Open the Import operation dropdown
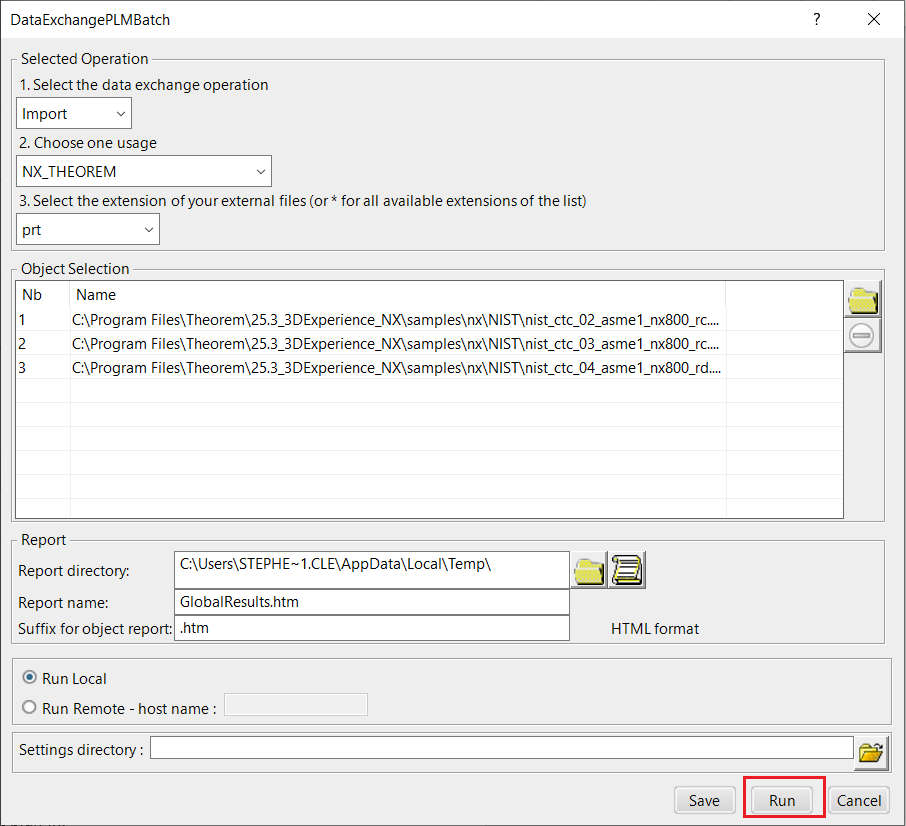This screenshot has width=906, height=826. coord(74,113)
